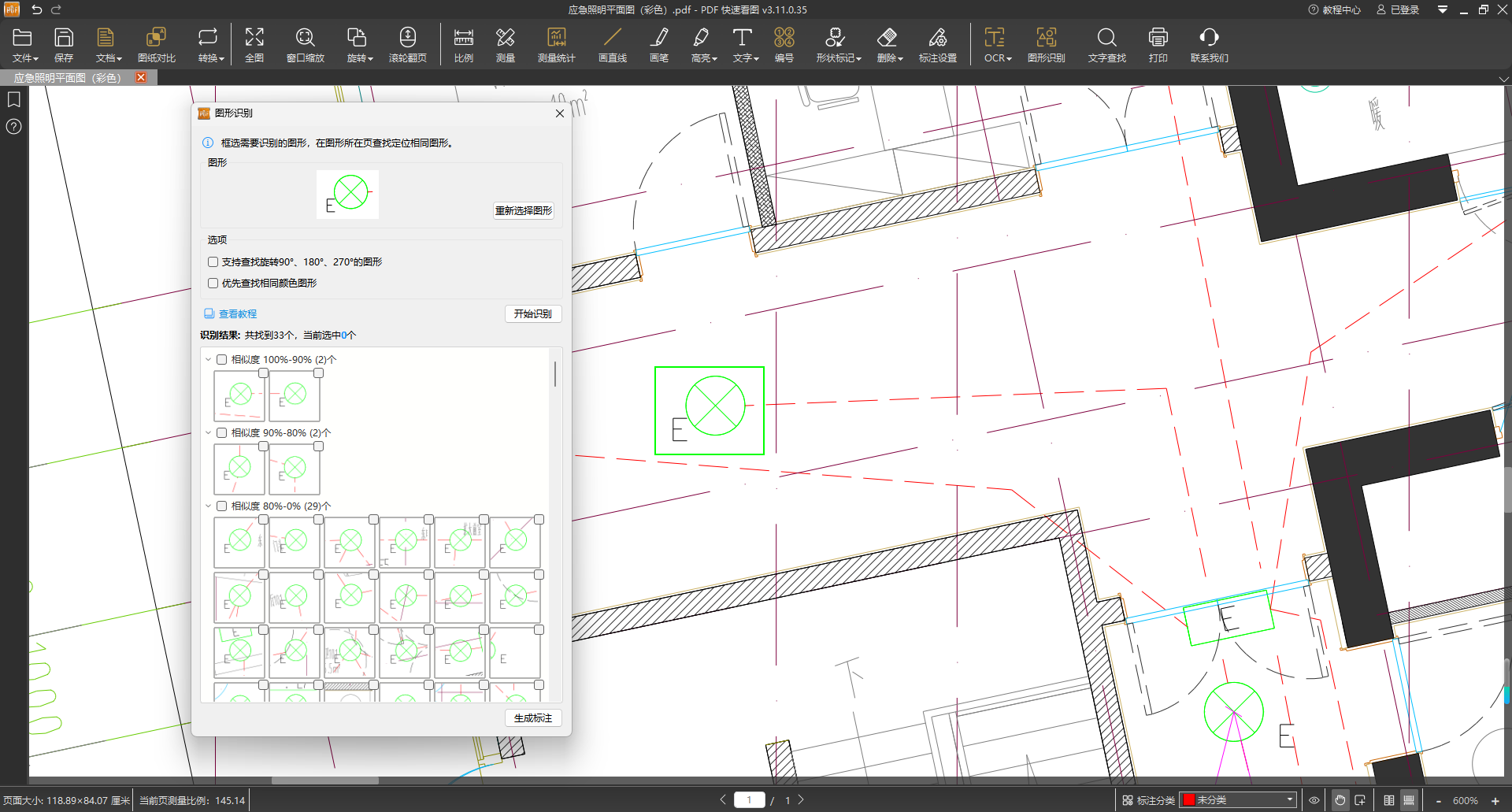Open the 转换 convert dropdown
1512x812 pixels.
click(x=210, y=44)
